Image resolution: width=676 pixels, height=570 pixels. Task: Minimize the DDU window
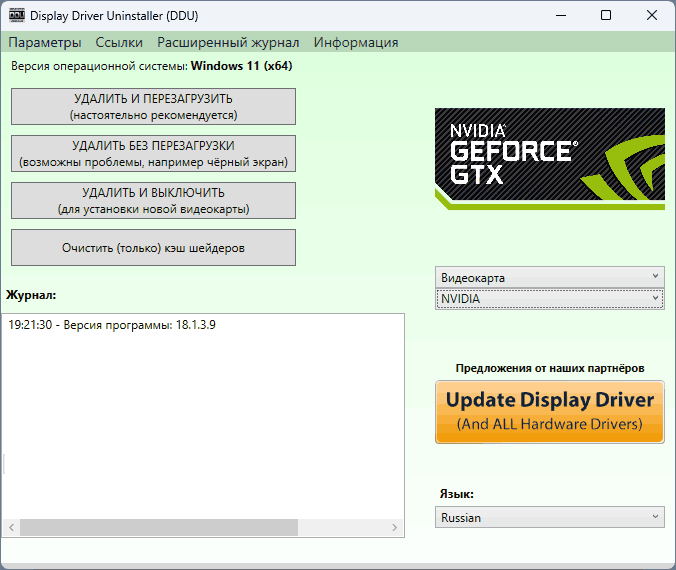561,16
